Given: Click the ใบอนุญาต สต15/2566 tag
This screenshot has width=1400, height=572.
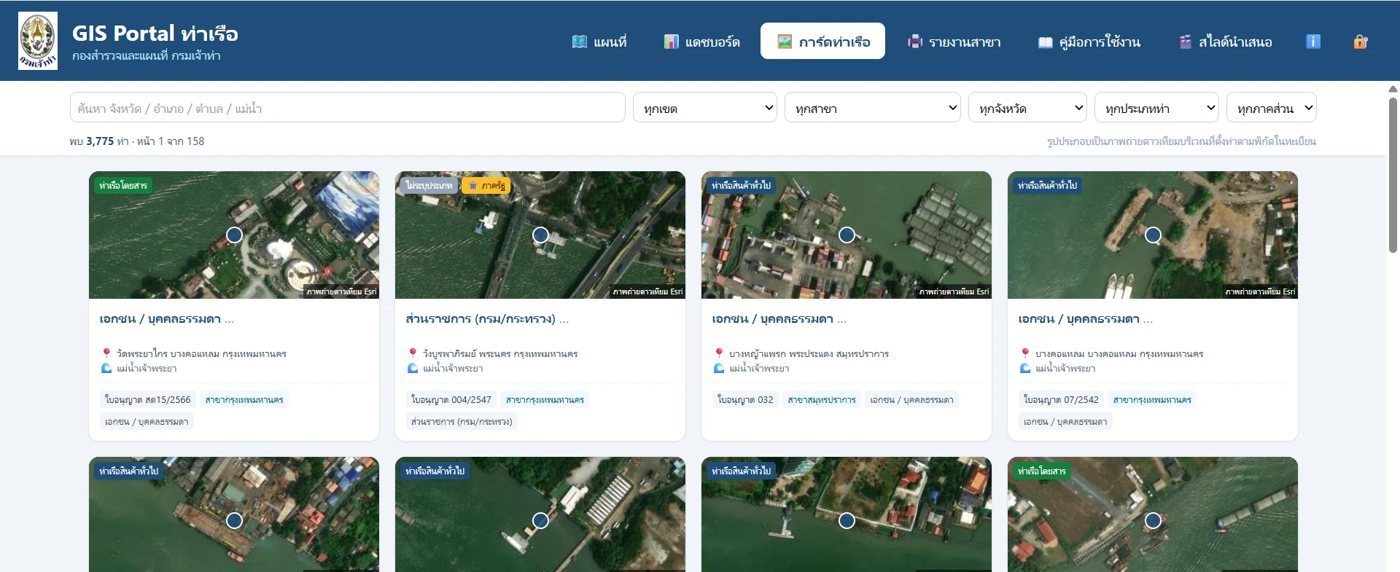Looking at the screenshot, I should coord(146,400).
